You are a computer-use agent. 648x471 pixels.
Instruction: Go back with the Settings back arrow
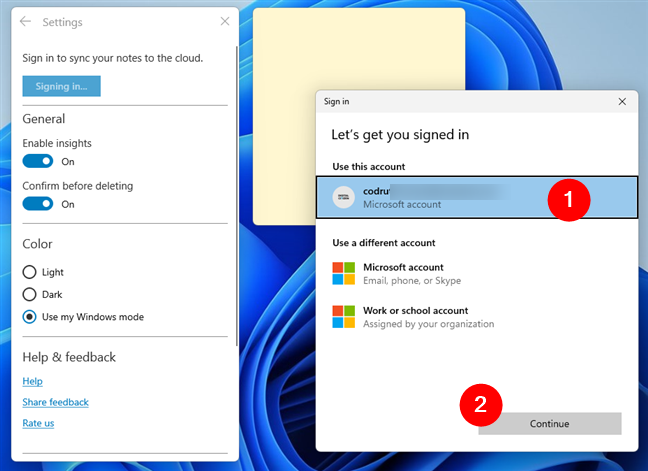pos(26,21)
